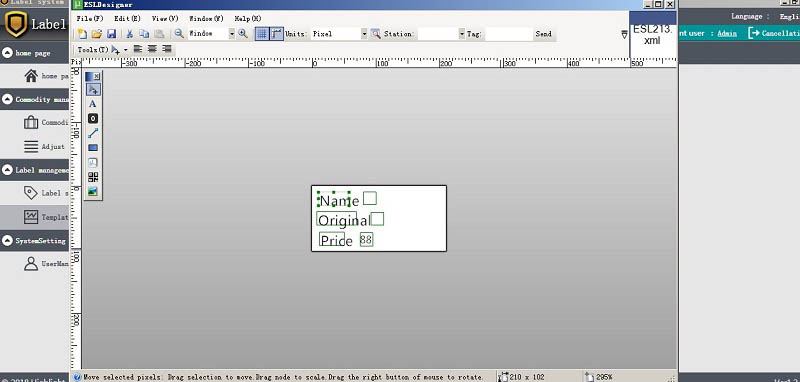Select the Text tool in toolbox

[x=93, y=104]
